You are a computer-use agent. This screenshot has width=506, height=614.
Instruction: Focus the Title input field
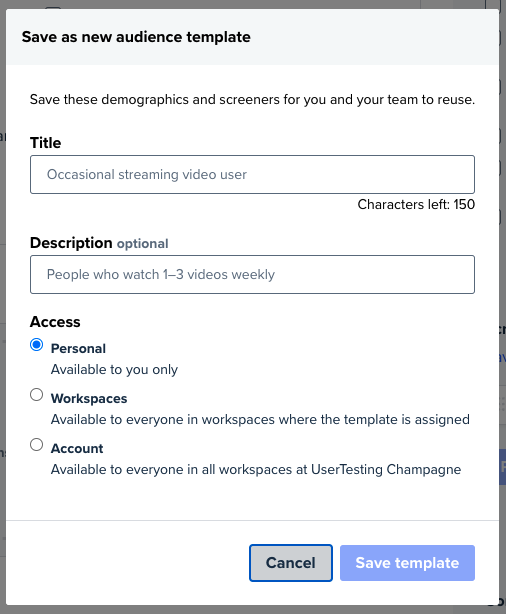pos(252,174)
